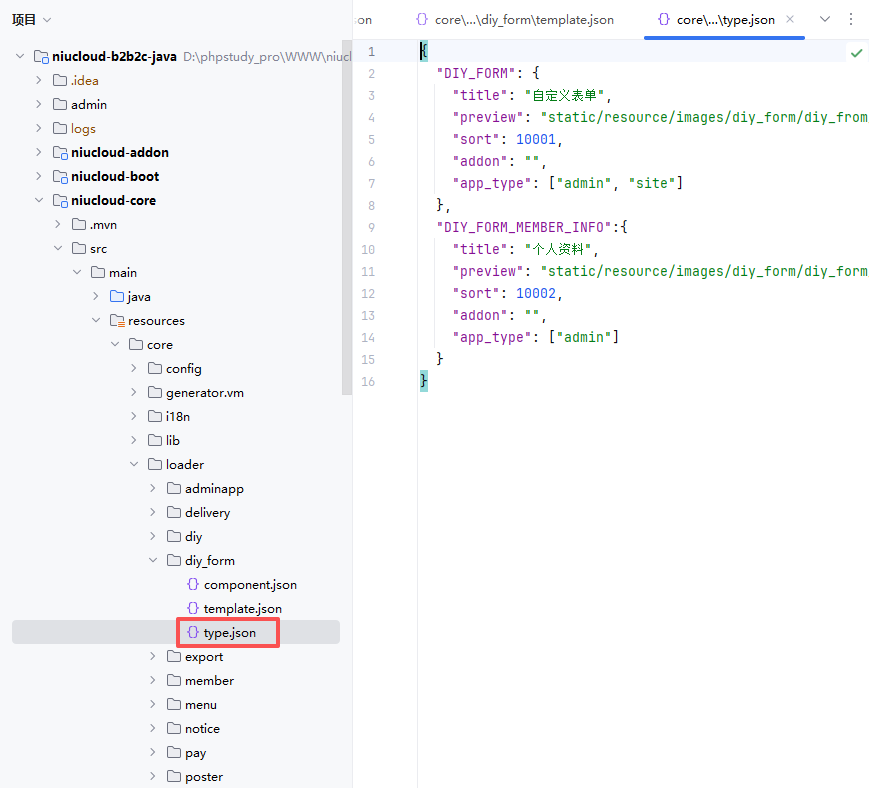Expand the member folder
The height and width of the screenshot is (788, 869).
pos(153,681)
